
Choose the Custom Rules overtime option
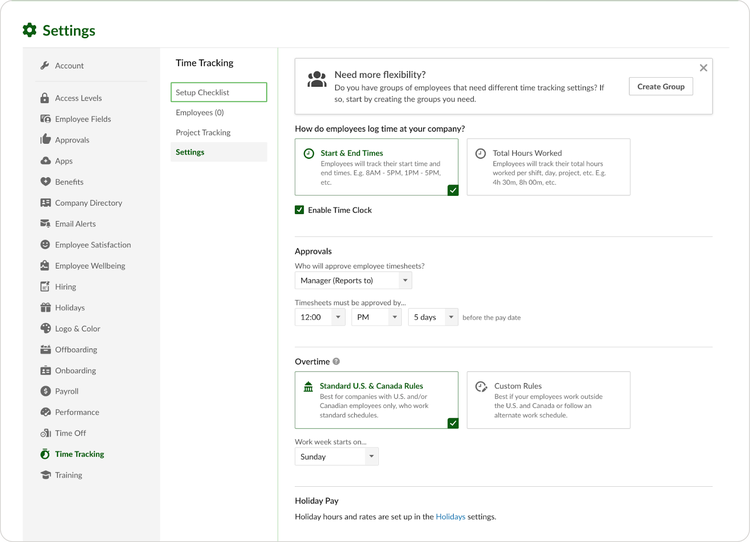[x=548, y=400]
